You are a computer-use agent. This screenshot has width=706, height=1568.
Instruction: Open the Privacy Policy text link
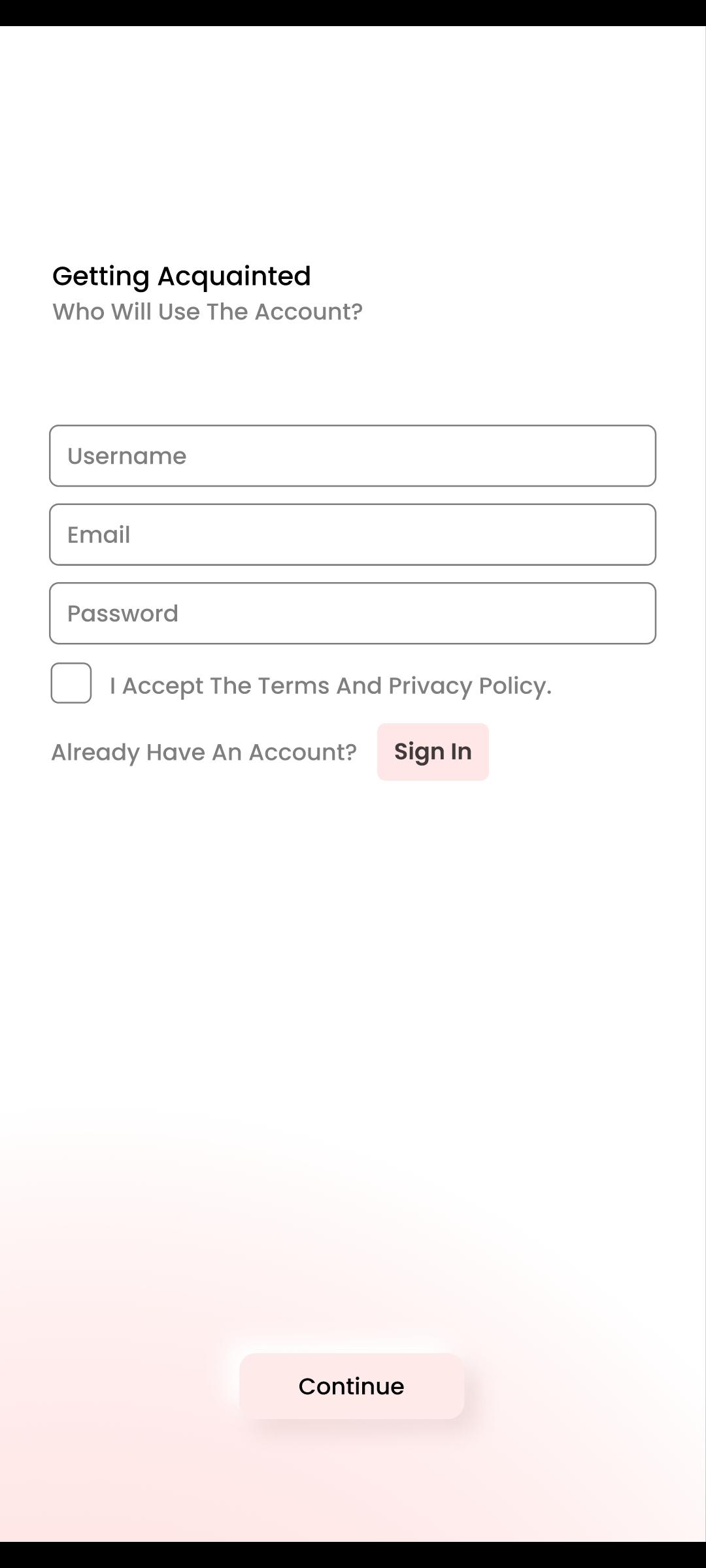pyautogui.click(x=468, y=686)
